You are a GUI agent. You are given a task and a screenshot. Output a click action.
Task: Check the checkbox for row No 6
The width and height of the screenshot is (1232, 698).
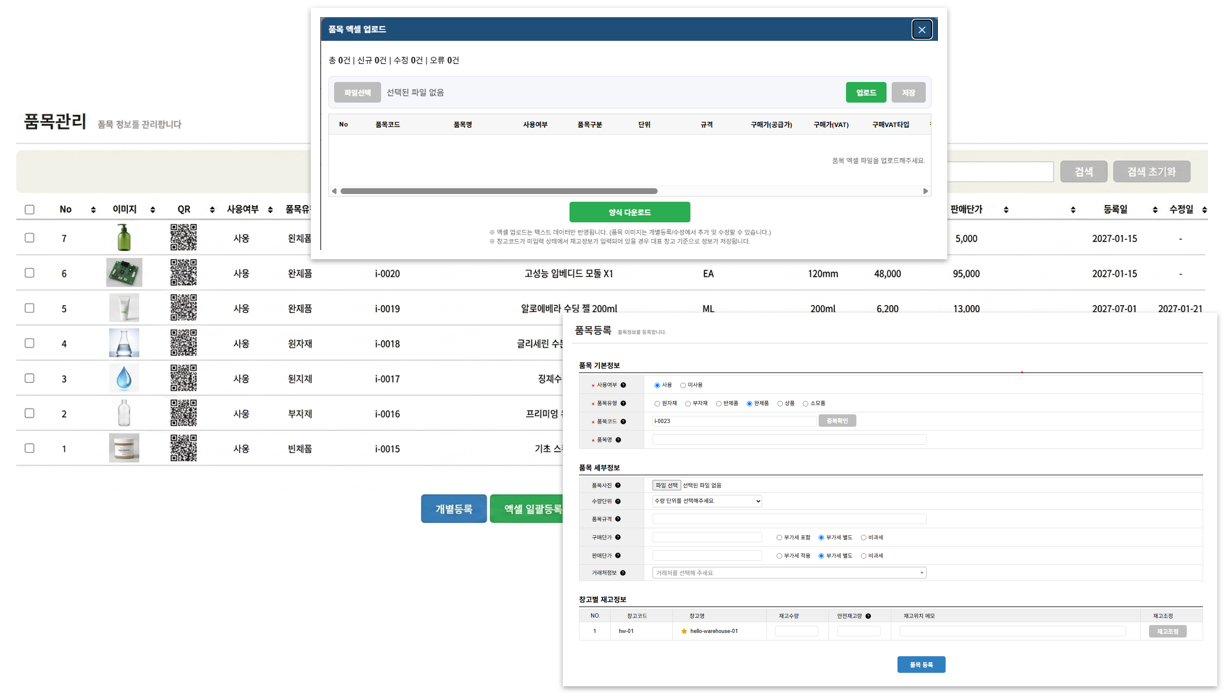point(29,273)
